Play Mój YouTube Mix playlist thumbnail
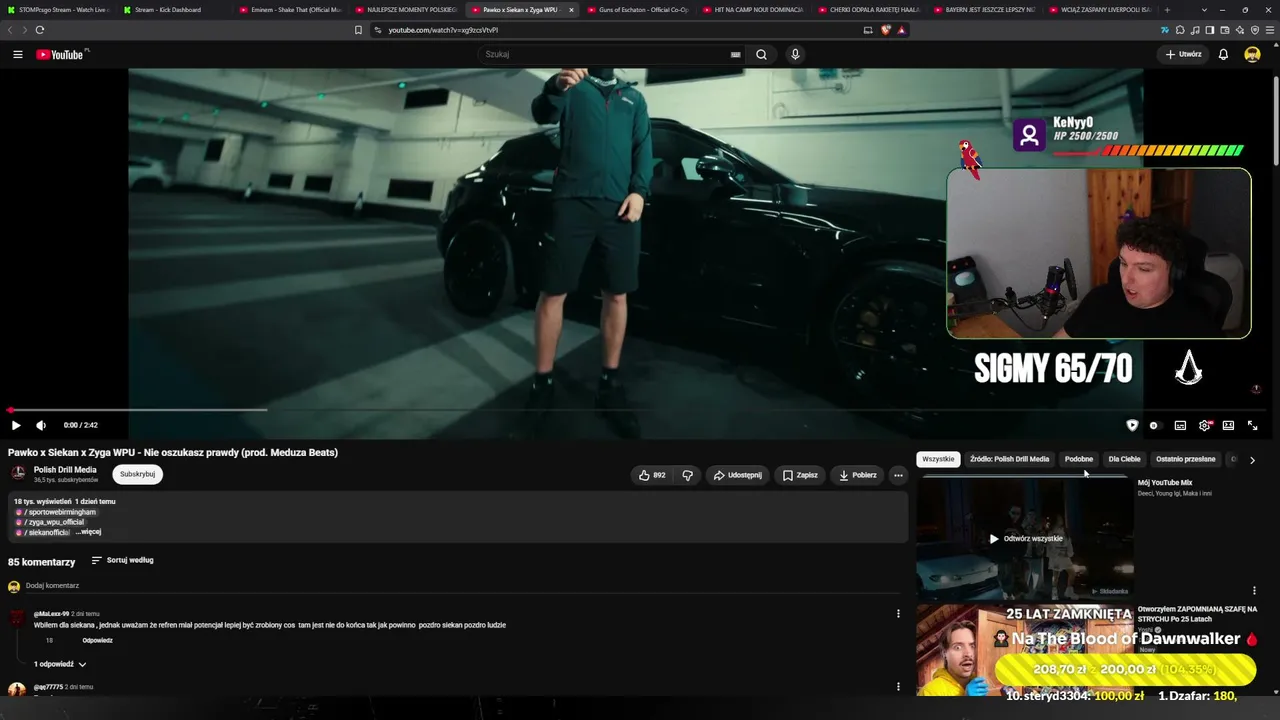 pyautogui.click(x=1025, y=539)
